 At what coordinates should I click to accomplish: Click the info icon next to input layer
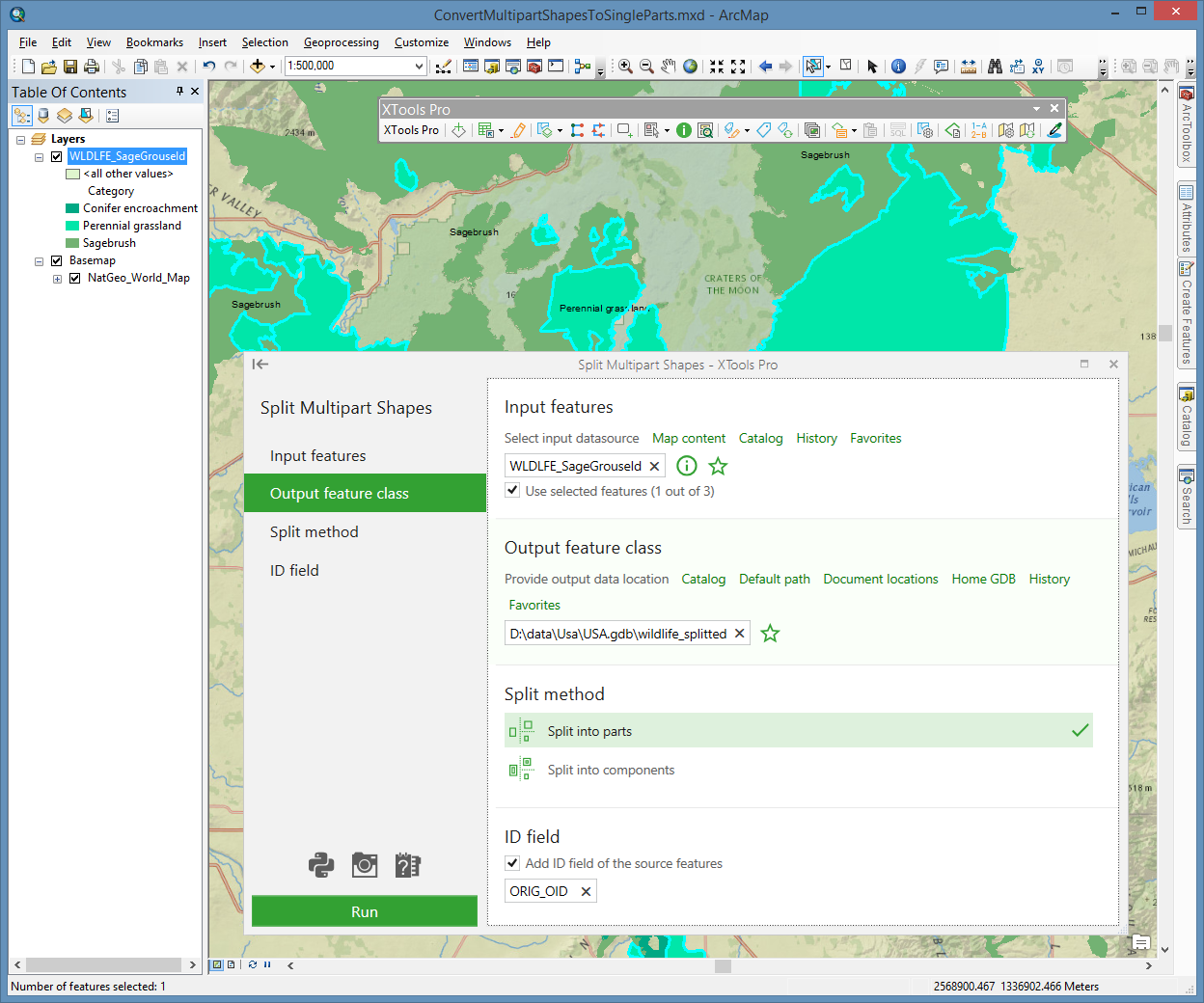pyautogui.click(x=687, y=466)
